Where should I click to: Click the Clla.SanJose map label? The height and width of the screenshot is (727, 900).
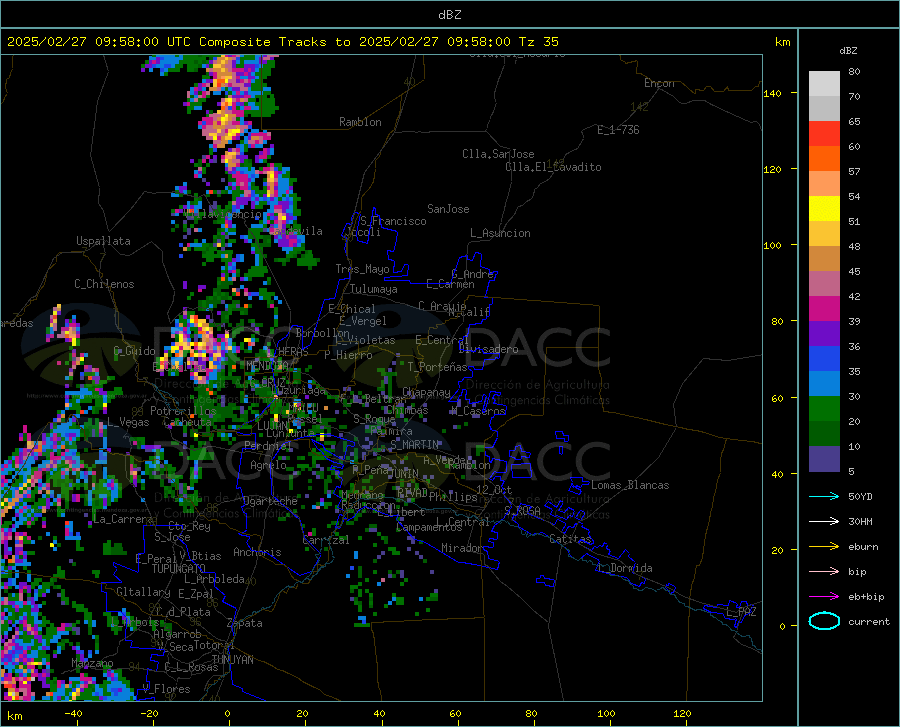click(498, 154)
